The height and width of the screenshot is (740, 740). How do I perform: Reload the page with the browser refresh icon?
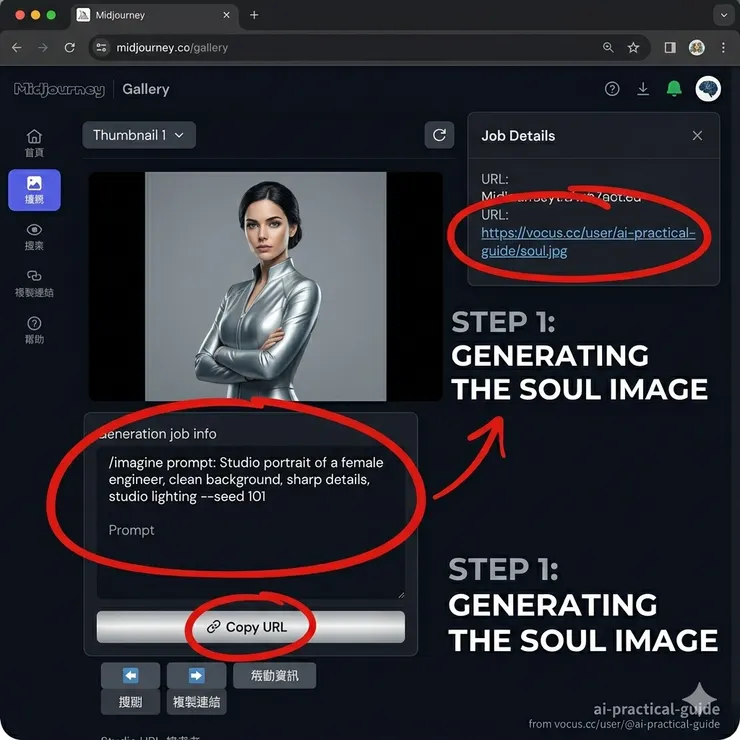click(69, 48)
